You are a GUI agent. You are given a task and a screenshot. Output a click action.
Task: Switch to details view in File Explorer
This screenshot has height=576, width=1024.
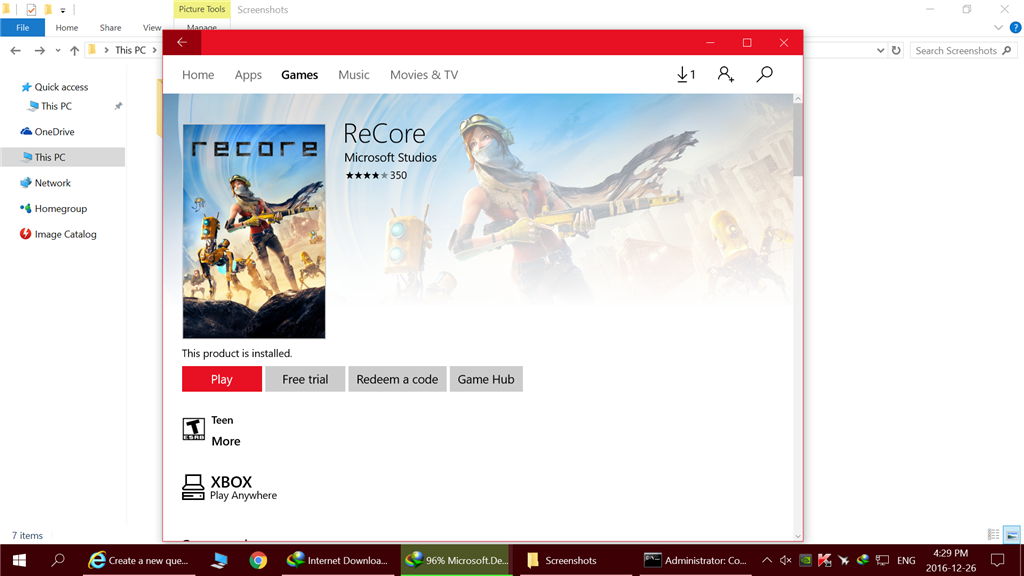coord(993,535)
